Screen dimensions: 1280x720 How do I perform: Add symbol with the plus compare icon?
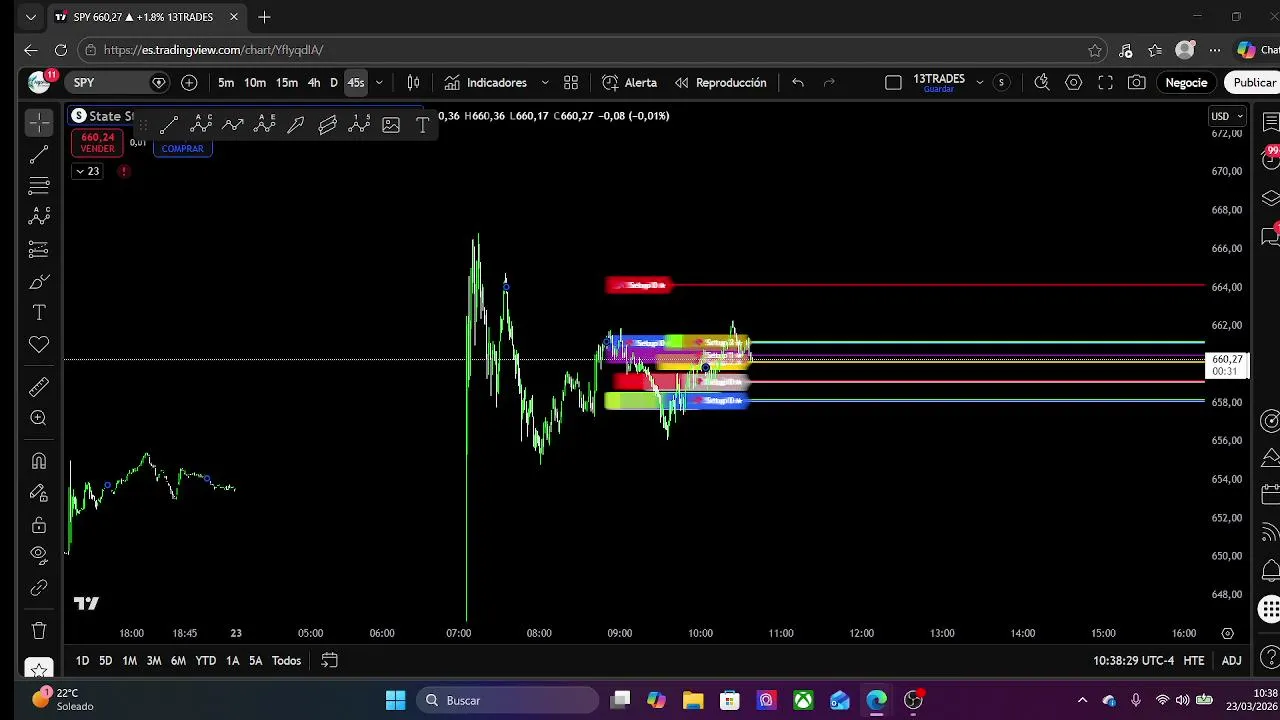tap(189, 83)
